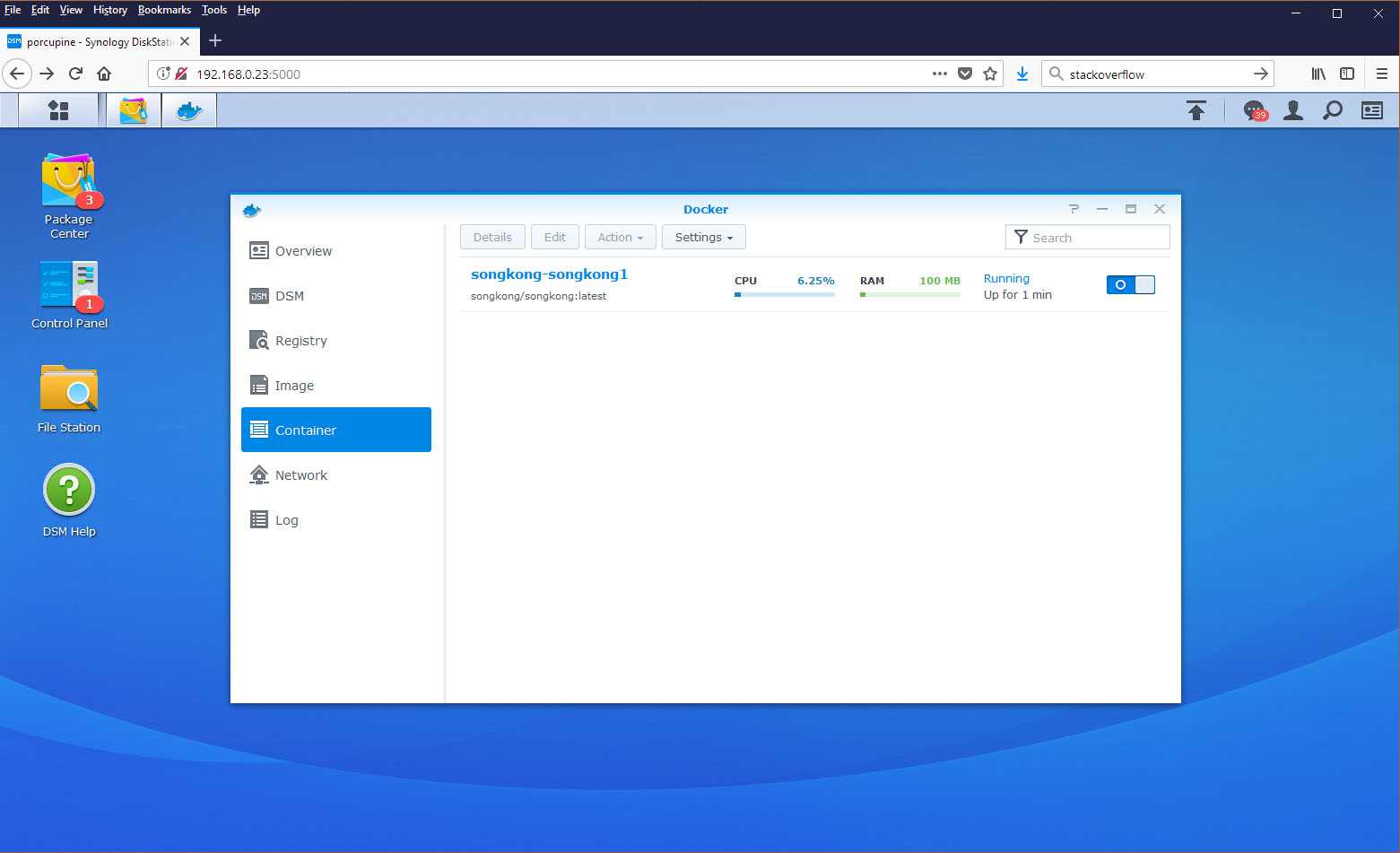Toggle the browser sidebar icon
Viewport: 1400px width, 853px height.
(x=1347, y=74)
